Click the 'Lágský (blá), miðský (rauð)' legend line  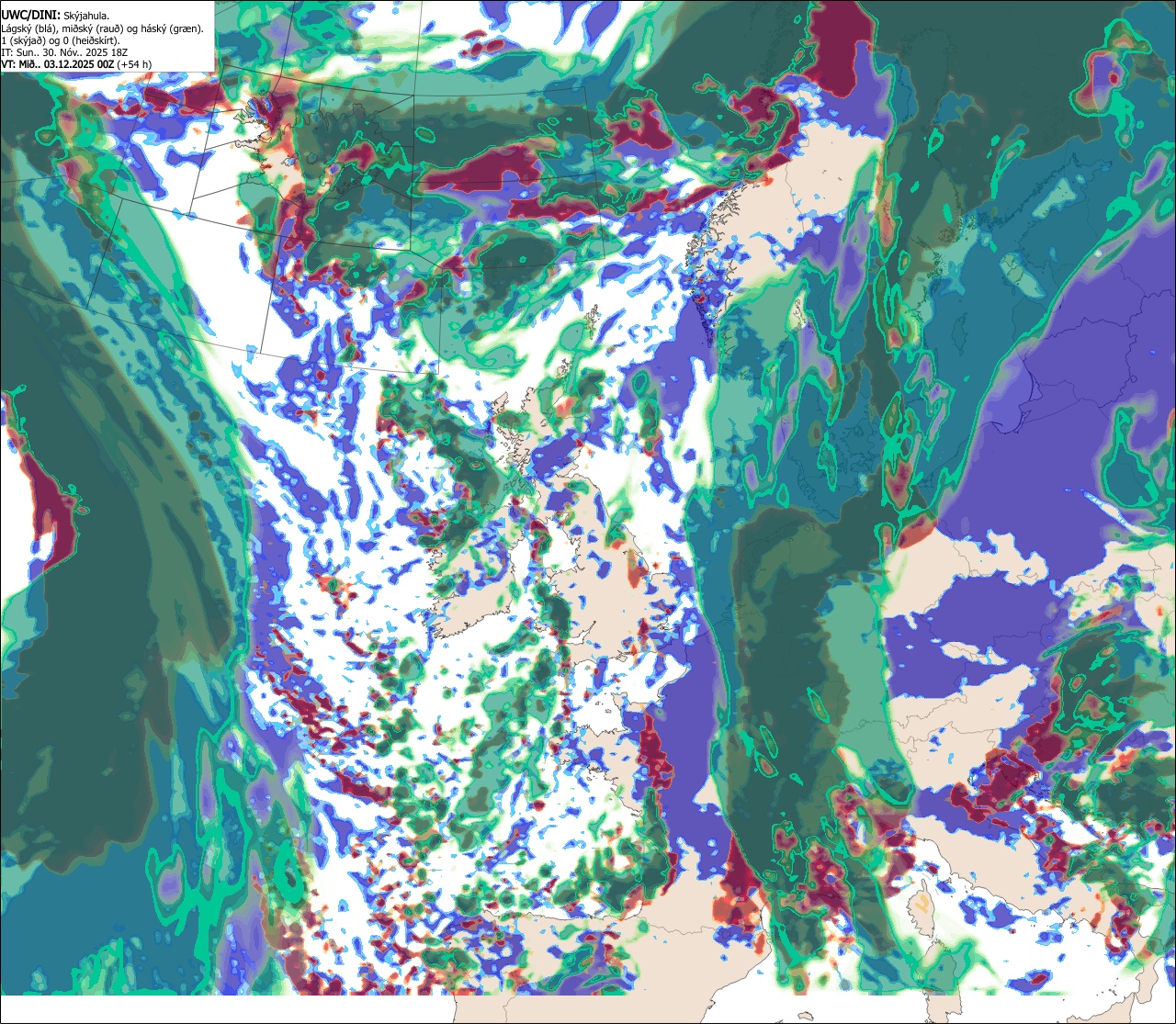(x=103, y=28)
